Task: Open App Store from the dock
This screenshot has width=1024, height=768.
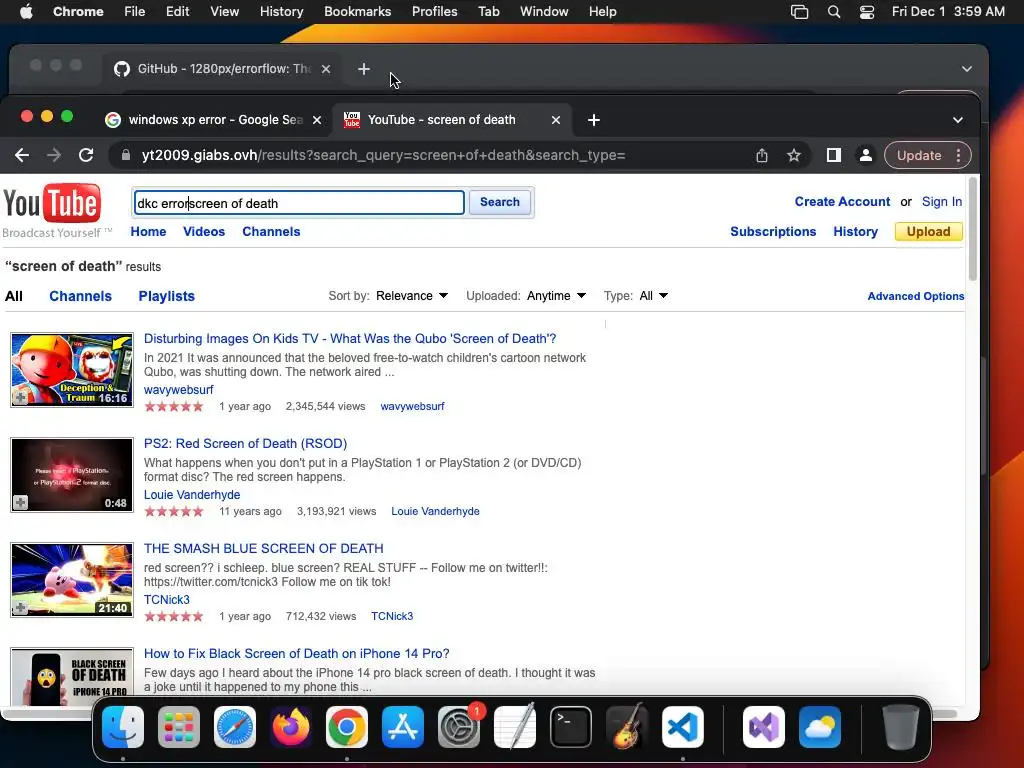Action: (403, 727)
